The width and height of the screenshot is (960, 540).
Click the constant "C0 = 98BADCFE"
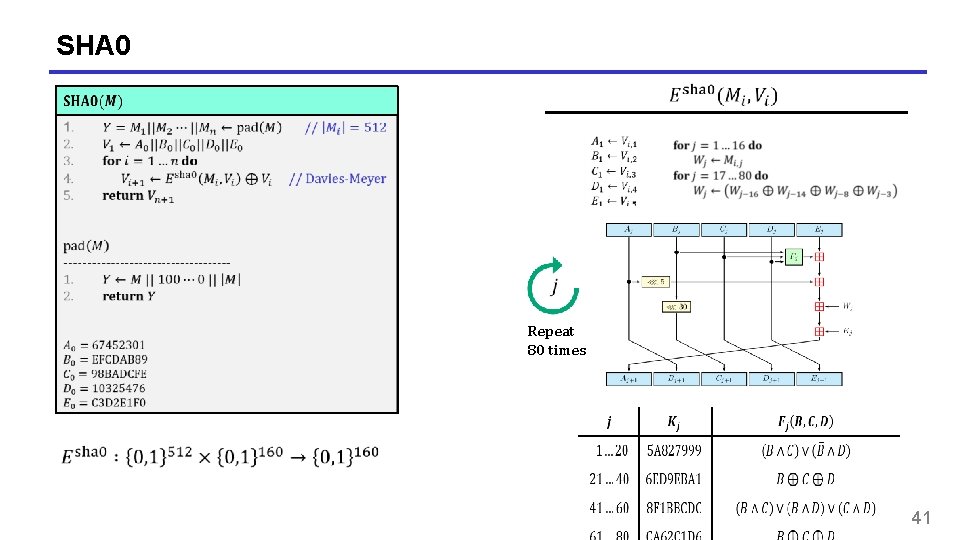105,374
